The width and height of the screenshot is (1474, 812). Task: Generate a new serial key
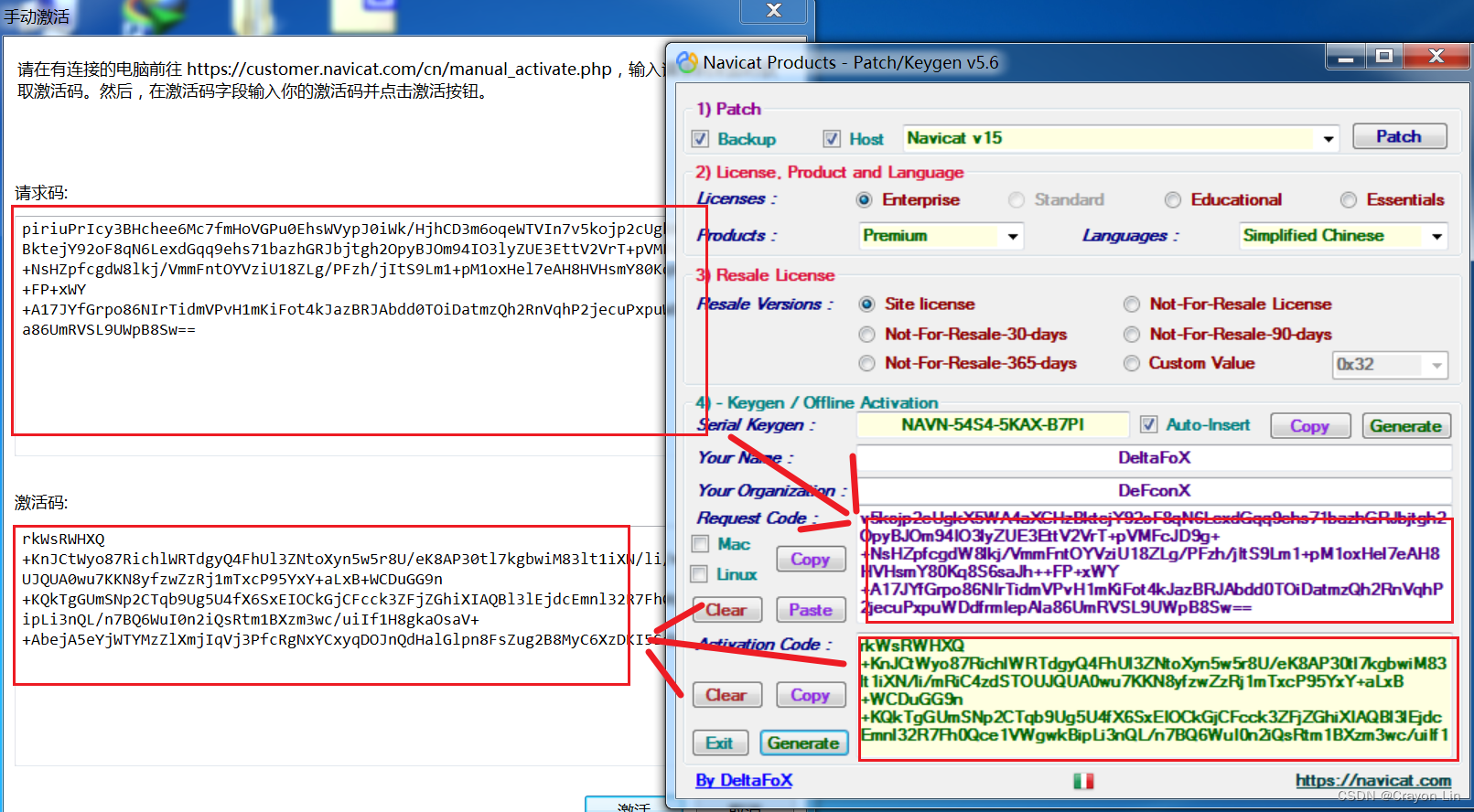[1406, 426]
